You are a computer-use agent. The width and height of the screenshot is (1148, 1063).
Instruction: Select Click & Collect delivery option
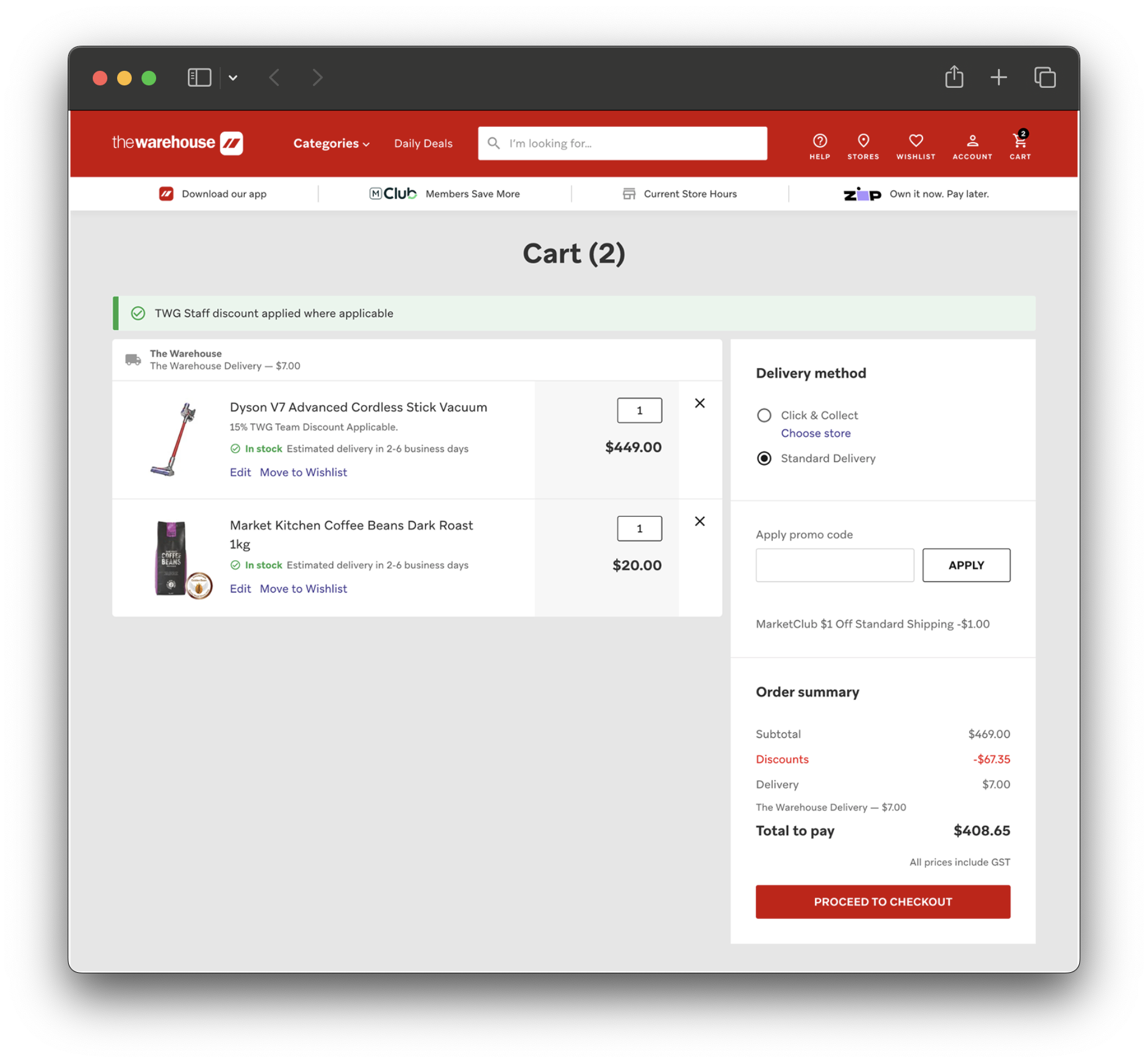tap(764, 416)
